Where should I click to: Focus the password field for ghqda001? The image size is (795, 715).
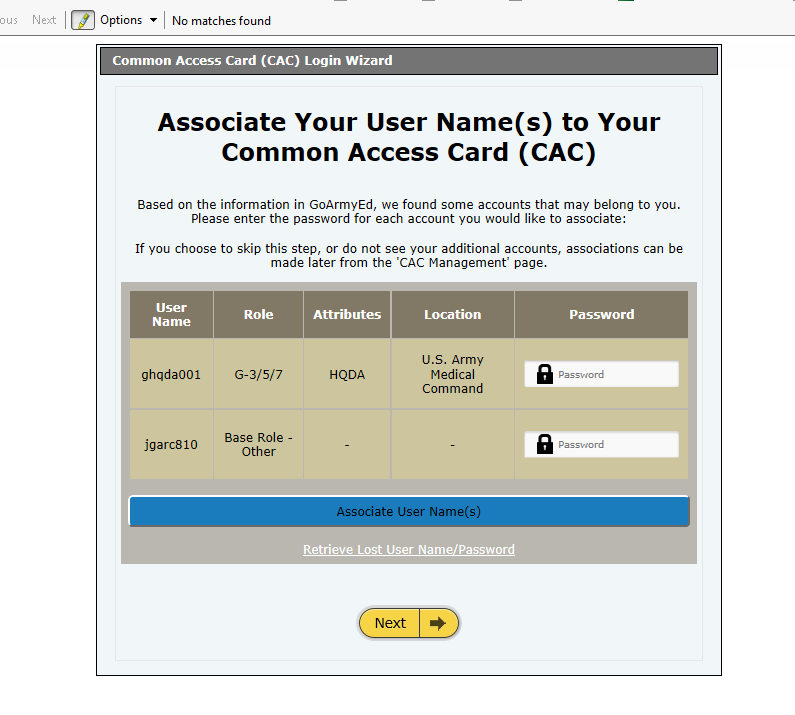point(601,374)
